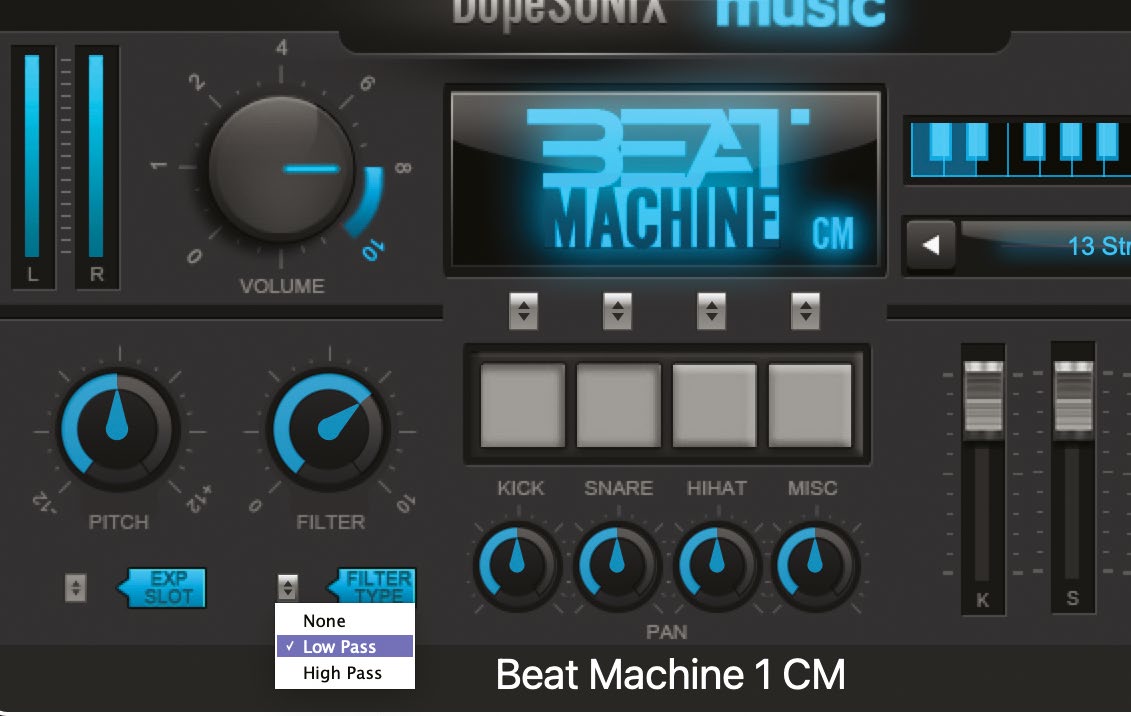The image size is (1131, 716).
Task: Adjust the Pitch knob
Action: 118,431
